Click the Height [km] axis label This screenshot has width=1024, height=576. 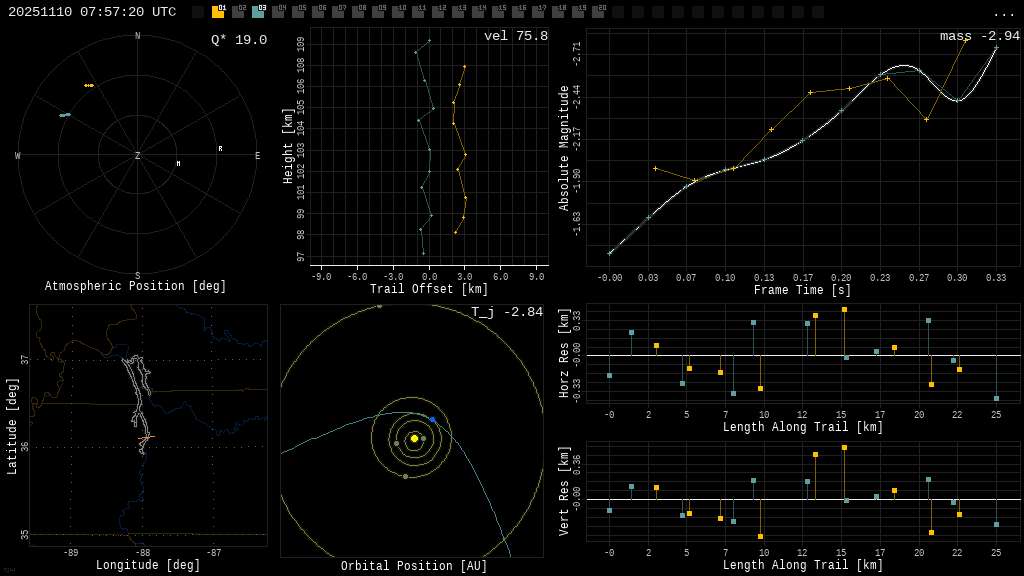click(287, 146)
